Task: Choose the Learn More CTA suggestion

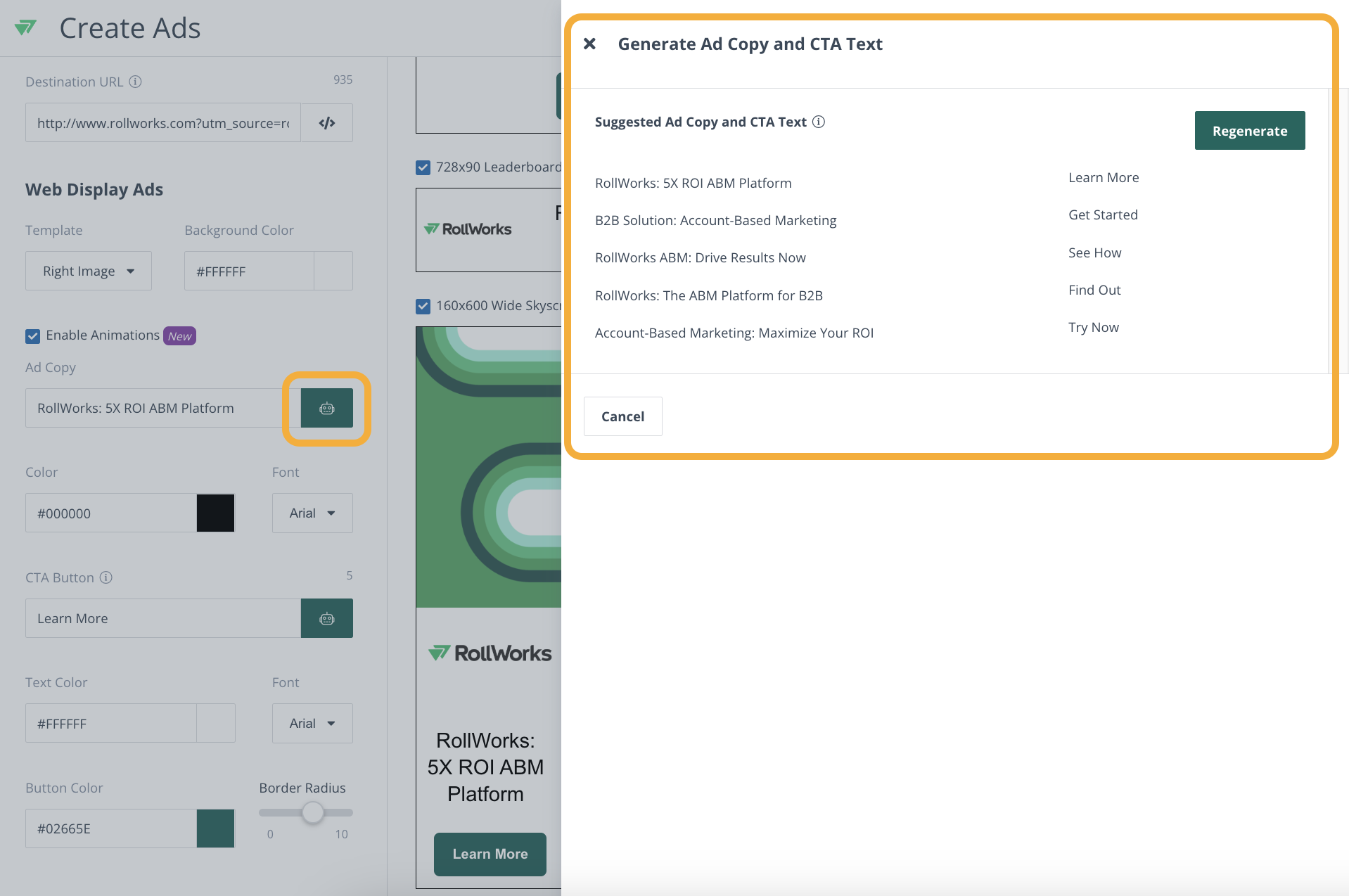Action: tap(1104, 177)
